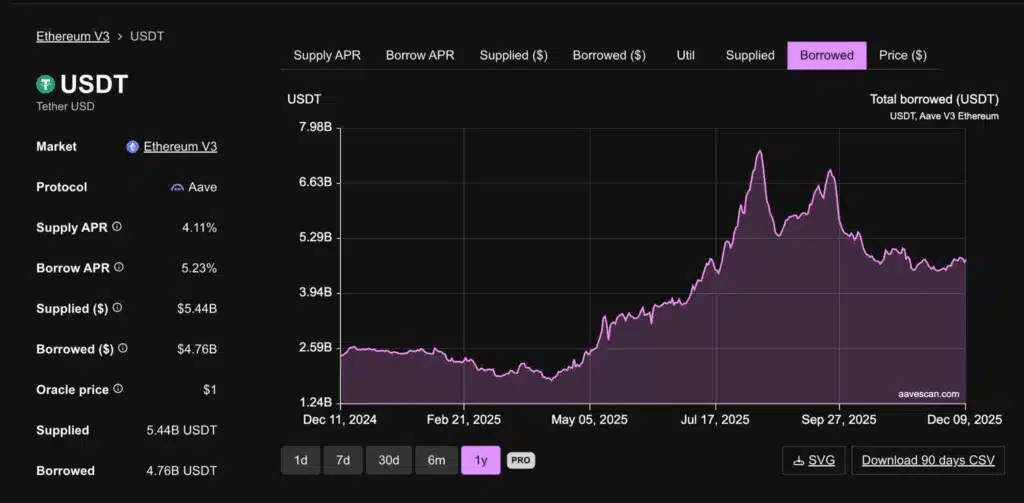The image size is (1024, 503).
Task: Open the Ethereum V3 market link
Action: click(x=180, y=147)
